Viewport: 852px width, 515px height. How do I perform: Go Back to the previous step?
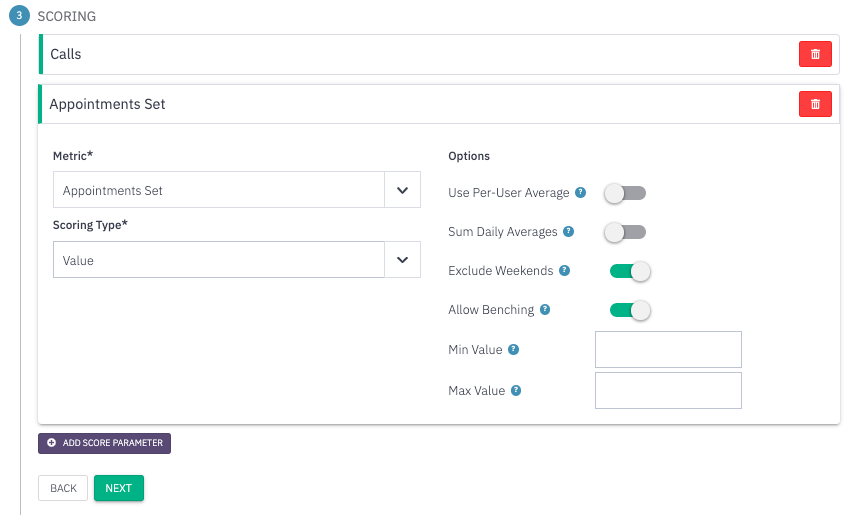(63, 488)
